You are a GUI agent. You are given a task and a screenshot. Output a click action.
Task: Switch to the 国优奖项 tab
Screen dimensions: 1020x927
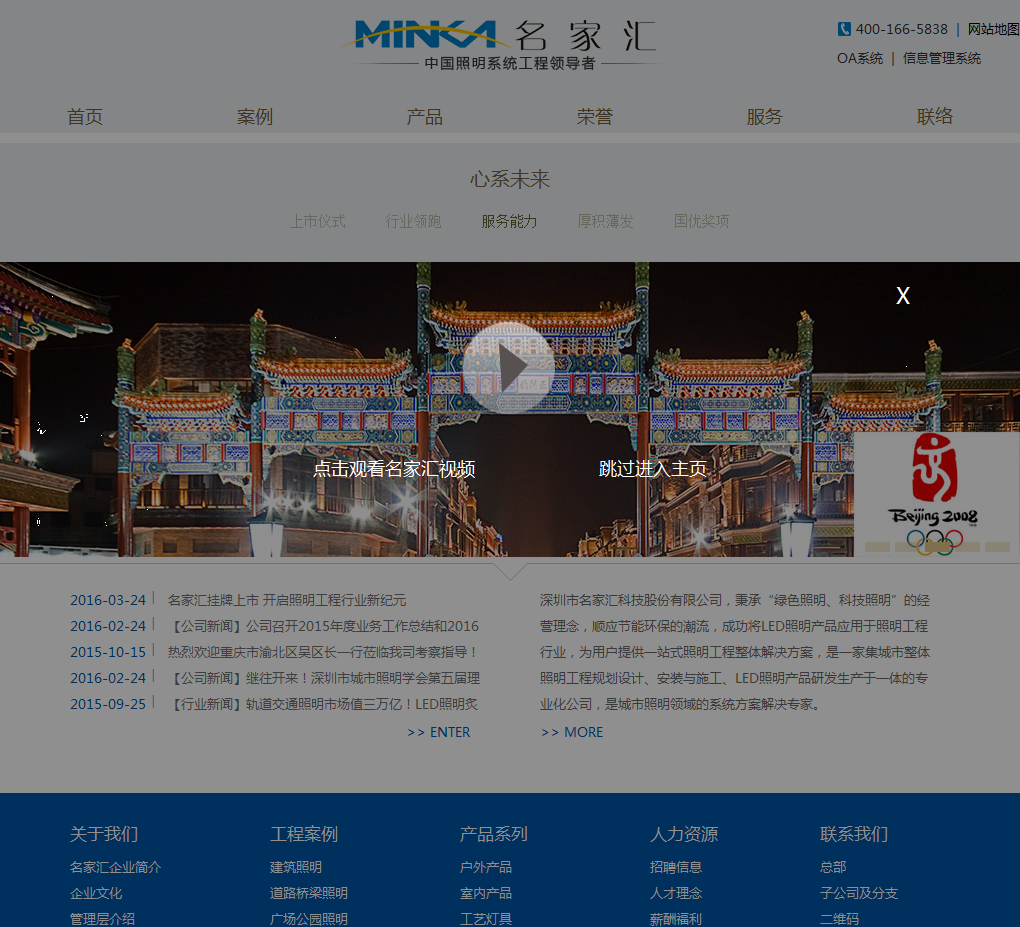pos(701,222)
